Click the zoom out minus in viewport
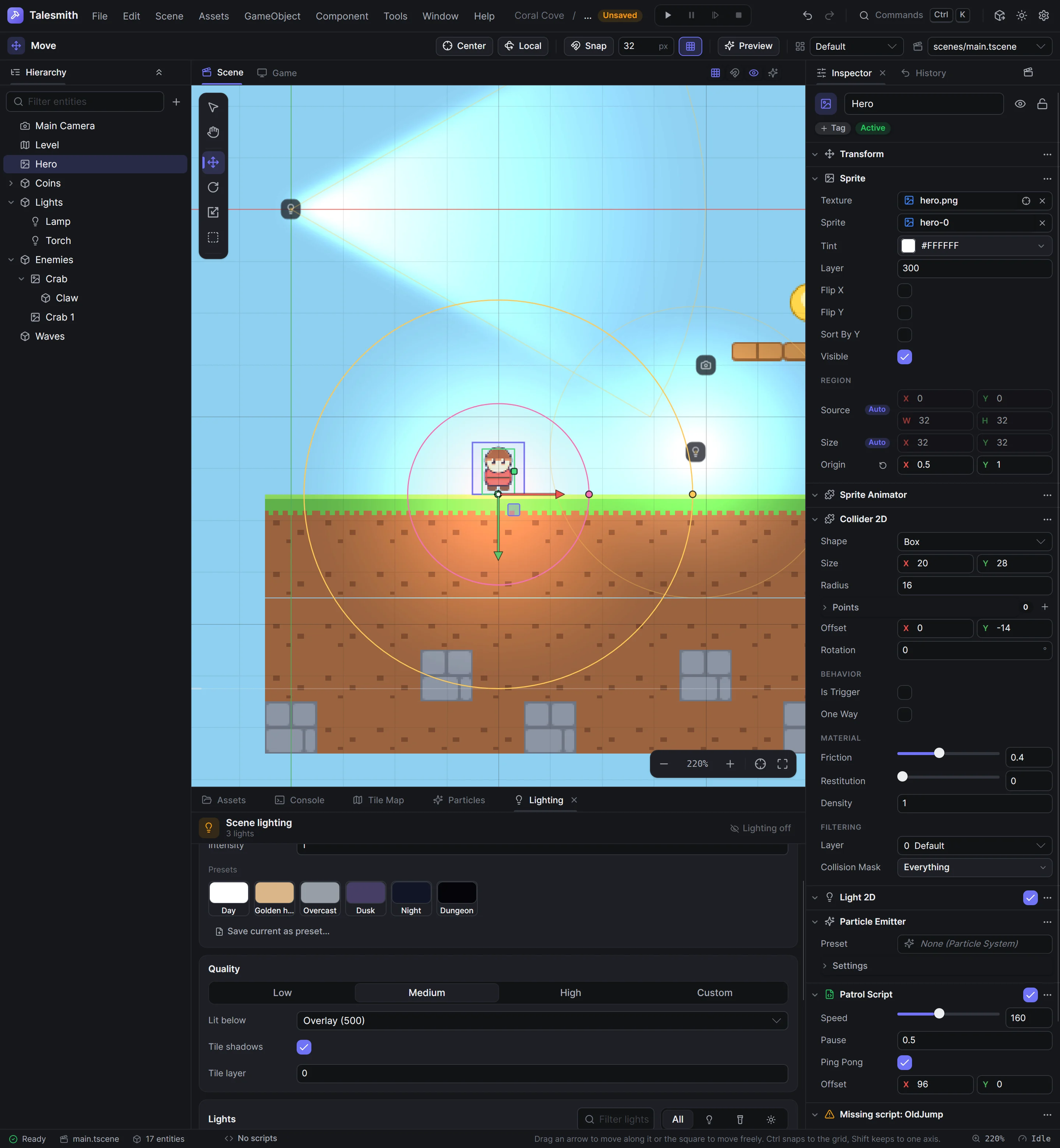The height and width of the screenshot is (1148, 1060). pyautogui.click(x=664, y=764)
